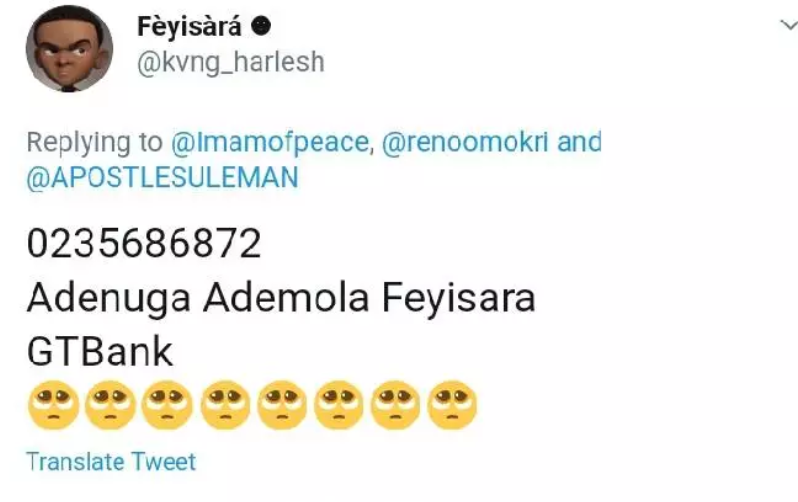The width and height of the screenshot is (798, 502).
Task: Click the first rolling-eyes emoji
Action: tap(53, 405)
